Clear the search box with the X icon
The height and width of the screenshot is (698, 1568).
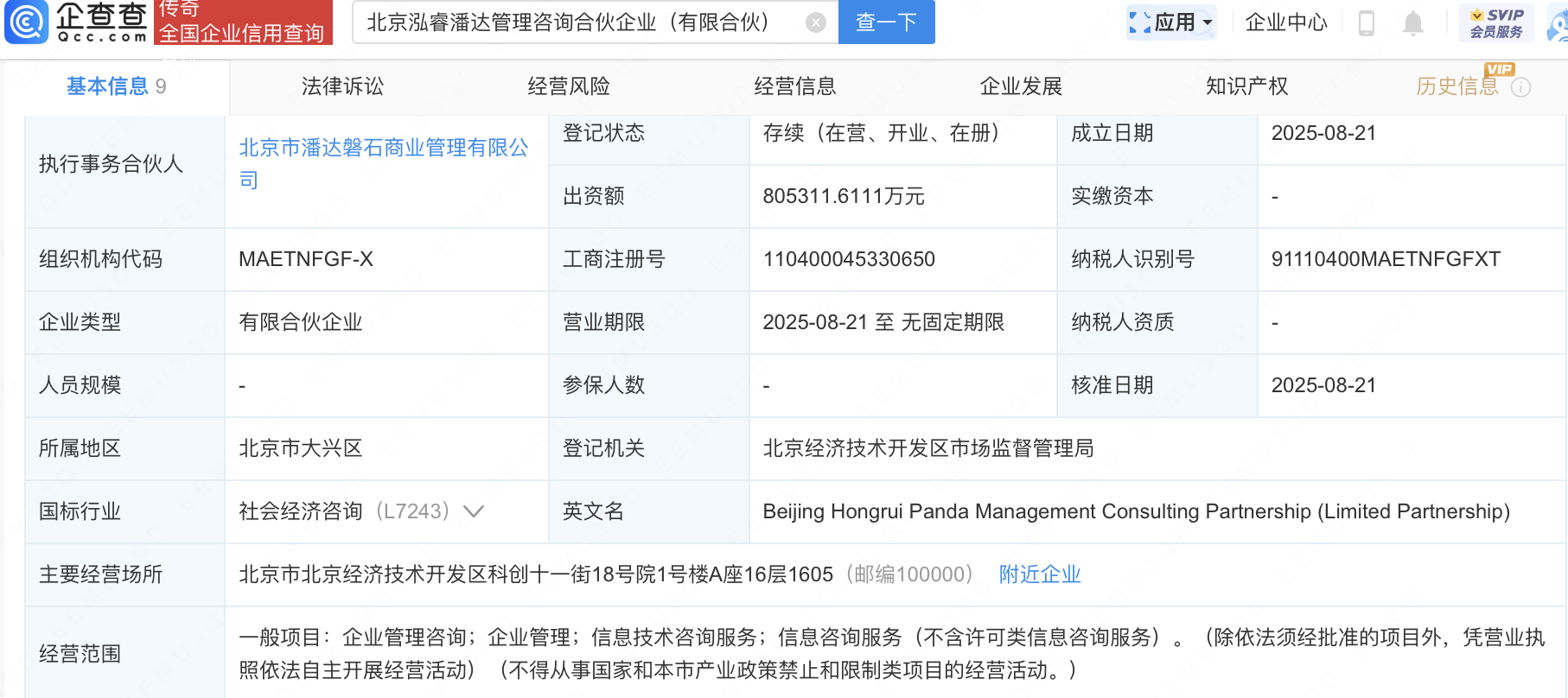(815, 22)
